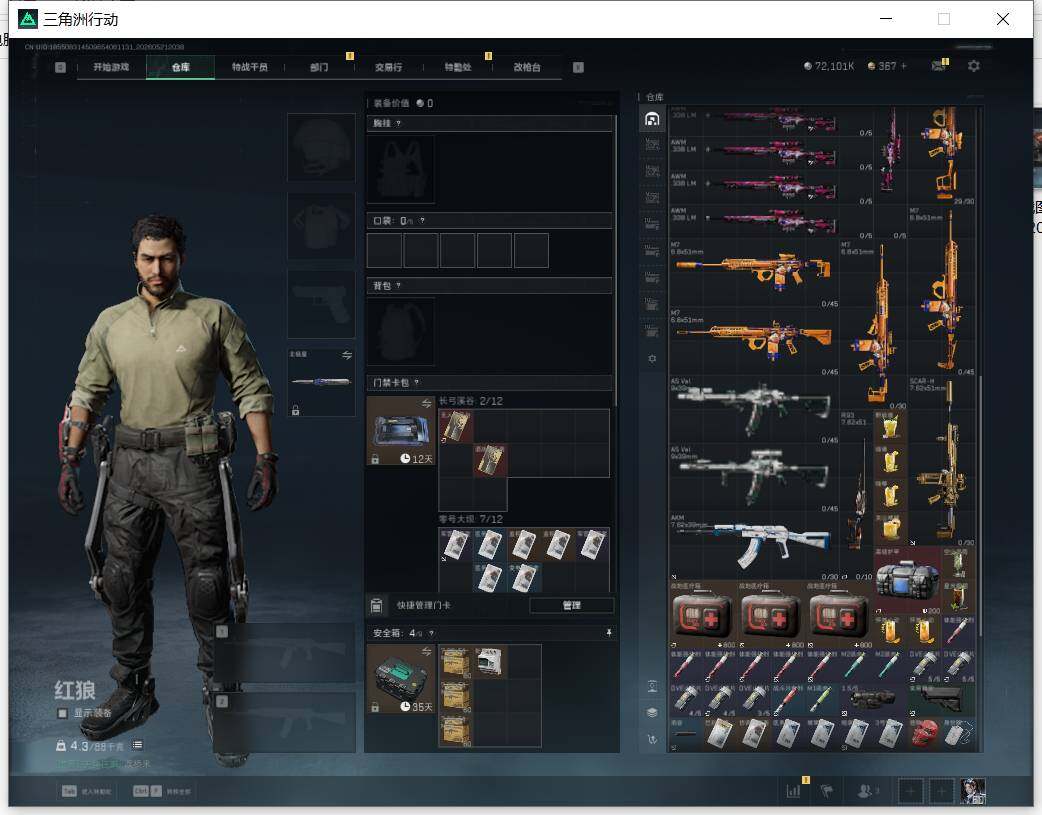The height and width of the screenshot is (815, 1042).
Task: Open stash sidebar gear settings
Action: [x=652, y=358]
